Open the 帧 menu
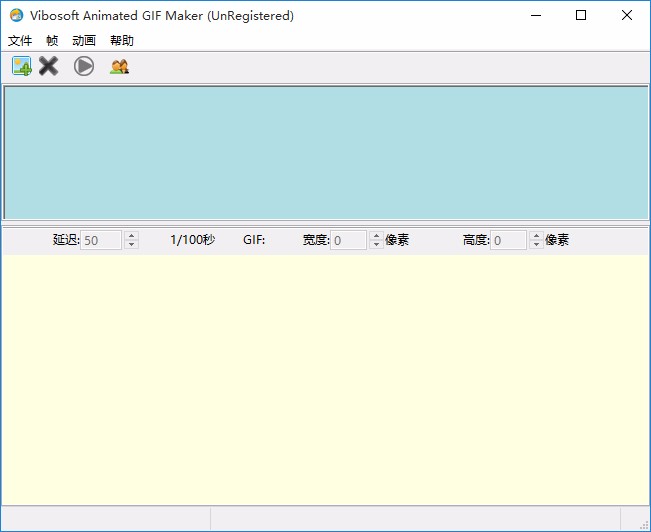 (x=52, y=41)
